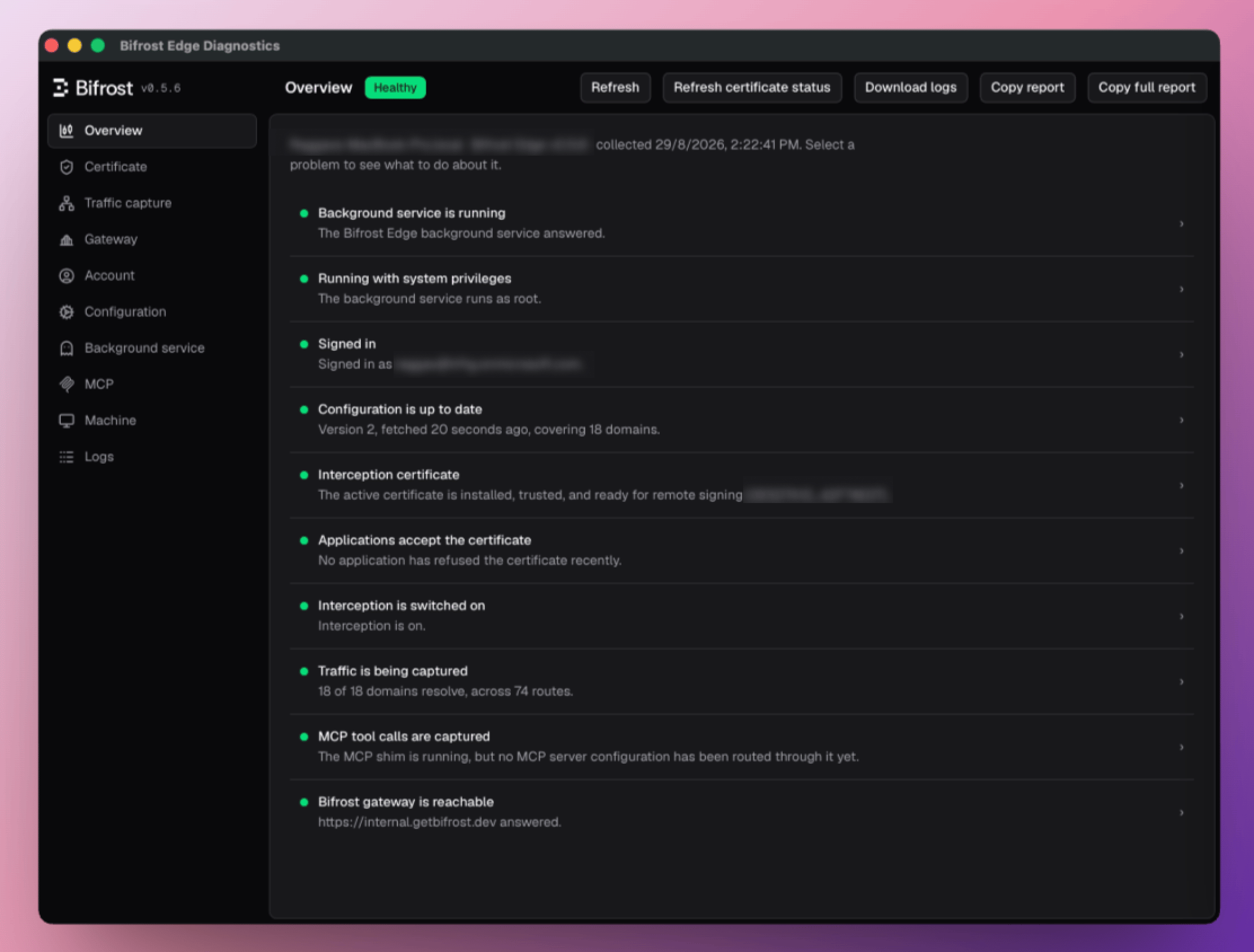Click 'https://internal.getbifrost.dev answered.' text

[439, 822]
